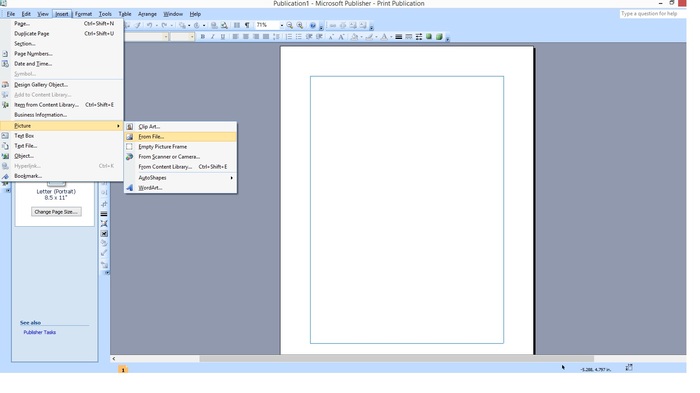Open the 71% zoom dropdown

click(x=282, y=25)
